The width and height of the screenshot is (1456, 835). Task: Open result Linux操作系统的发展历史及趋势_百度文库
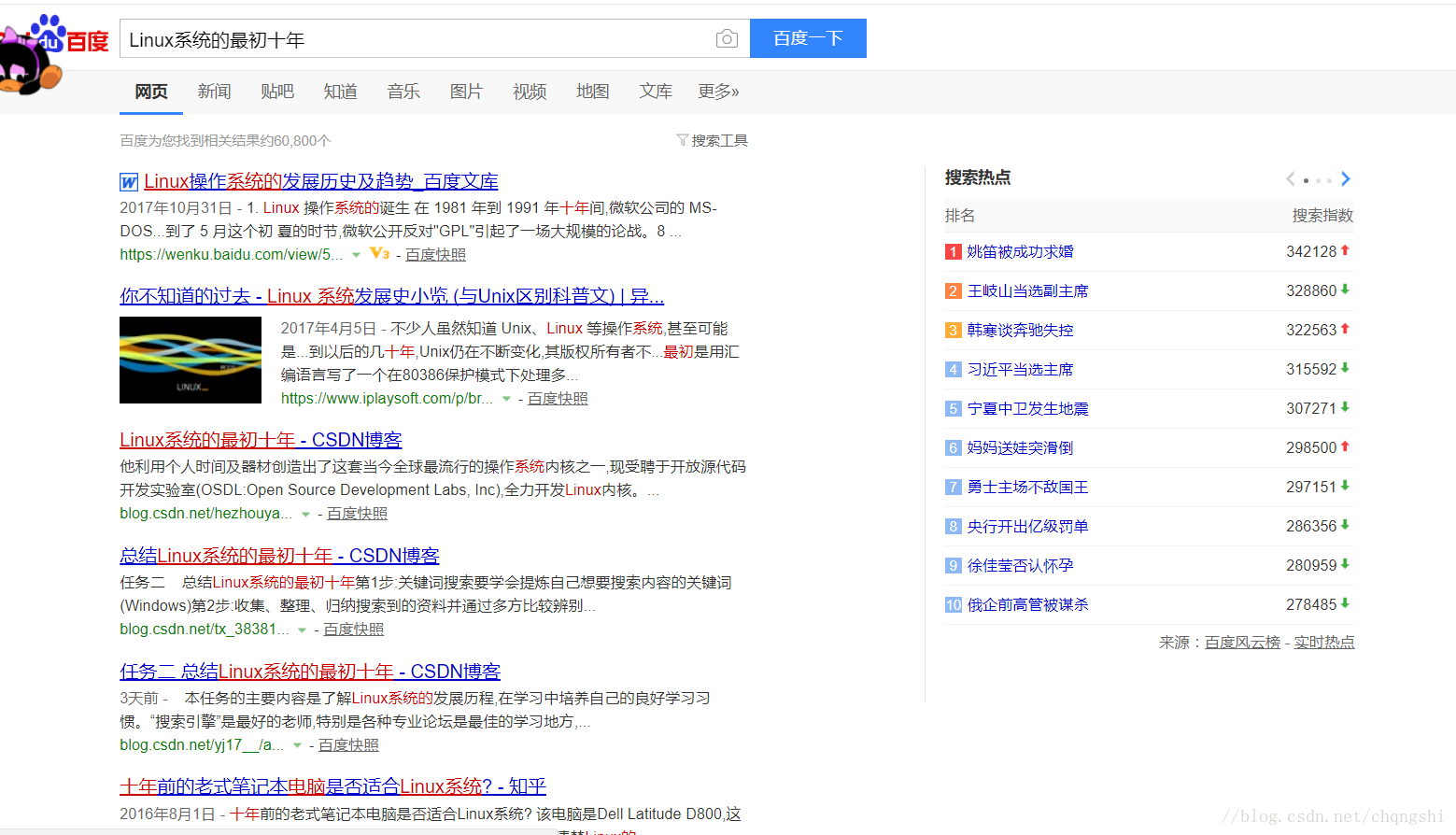[x=321, y=181]
